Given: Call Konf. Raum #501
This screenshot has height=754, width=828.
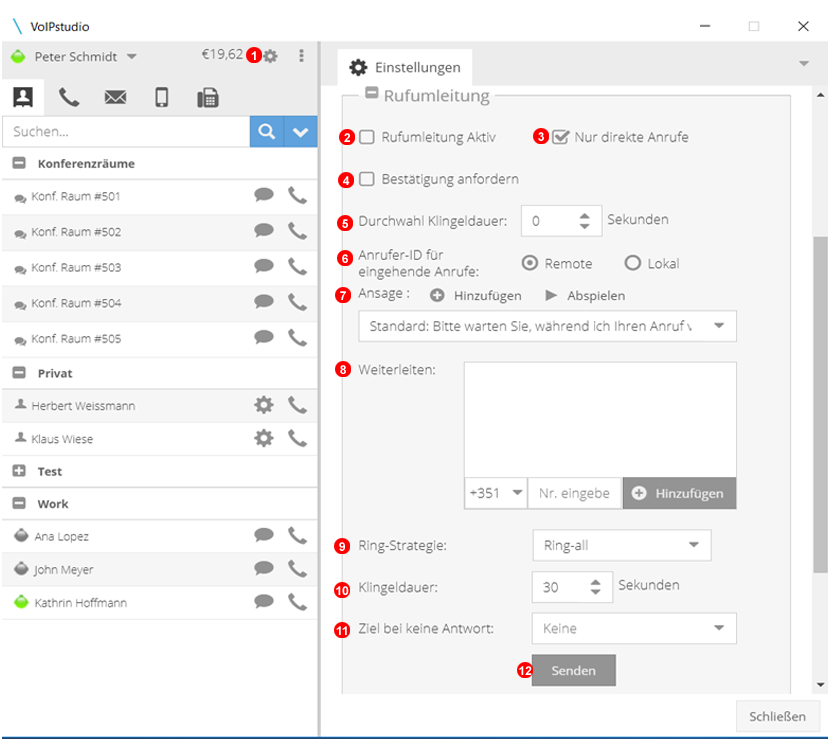Looking at the screenshot, I should click(296, 195).
